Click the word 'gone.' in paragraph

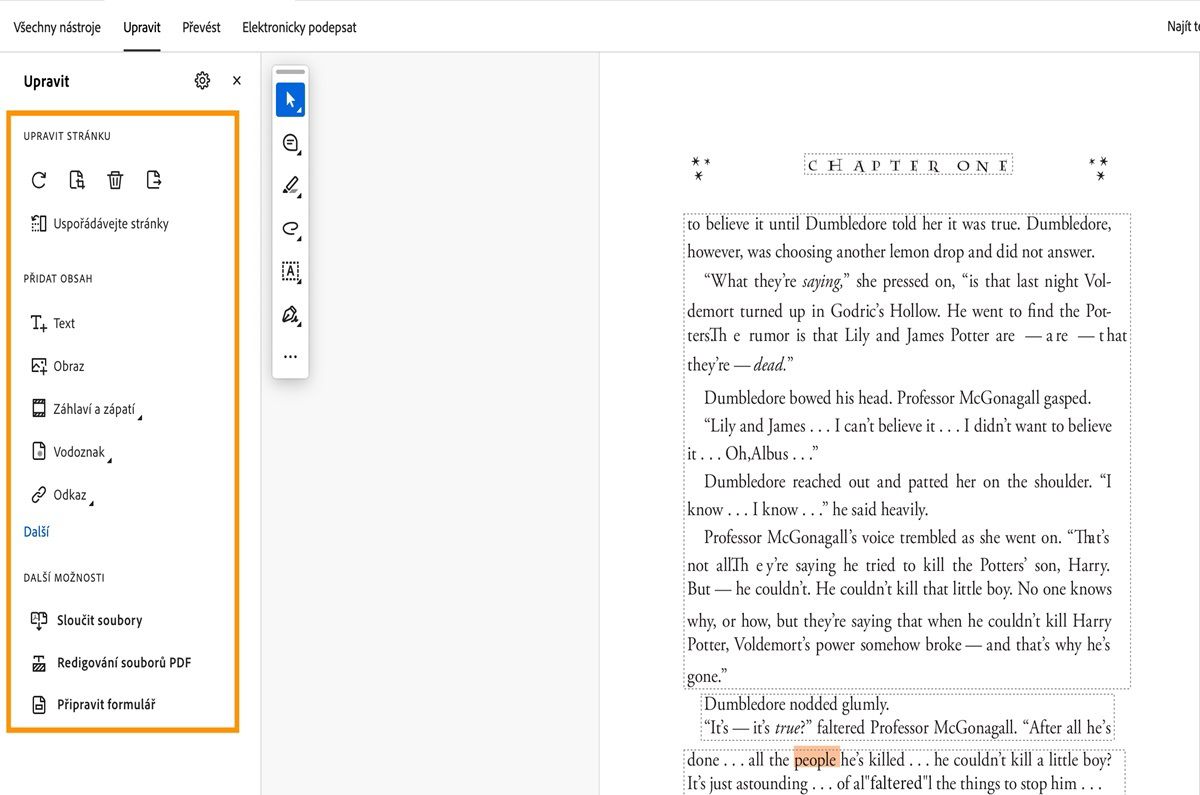coord(707,677)
